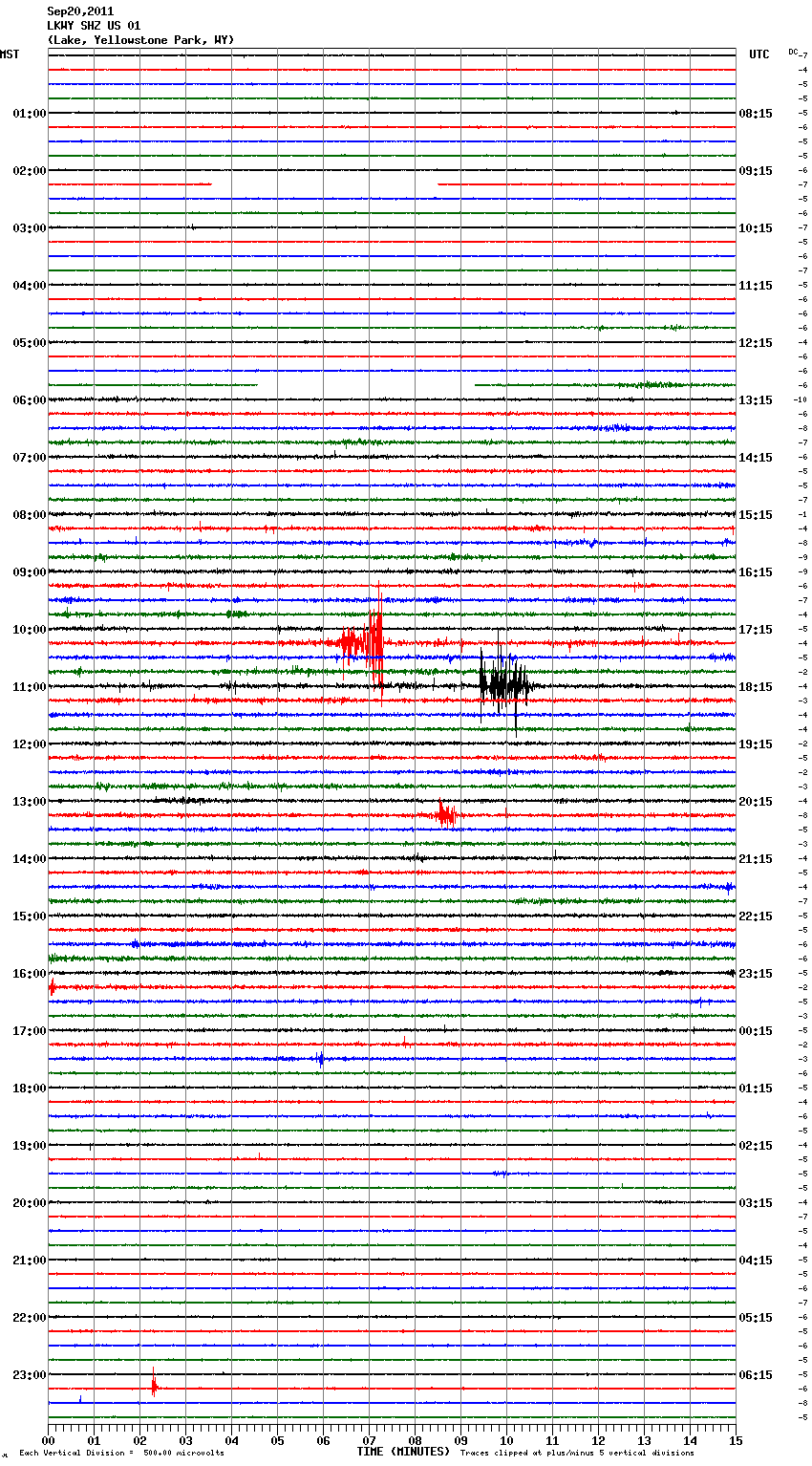Image resolution: width=812 pixels, height=1466 pixels.
Task: Click the dense black seismic burst before 11:00 MST
Action: click(x=503, y=681)
